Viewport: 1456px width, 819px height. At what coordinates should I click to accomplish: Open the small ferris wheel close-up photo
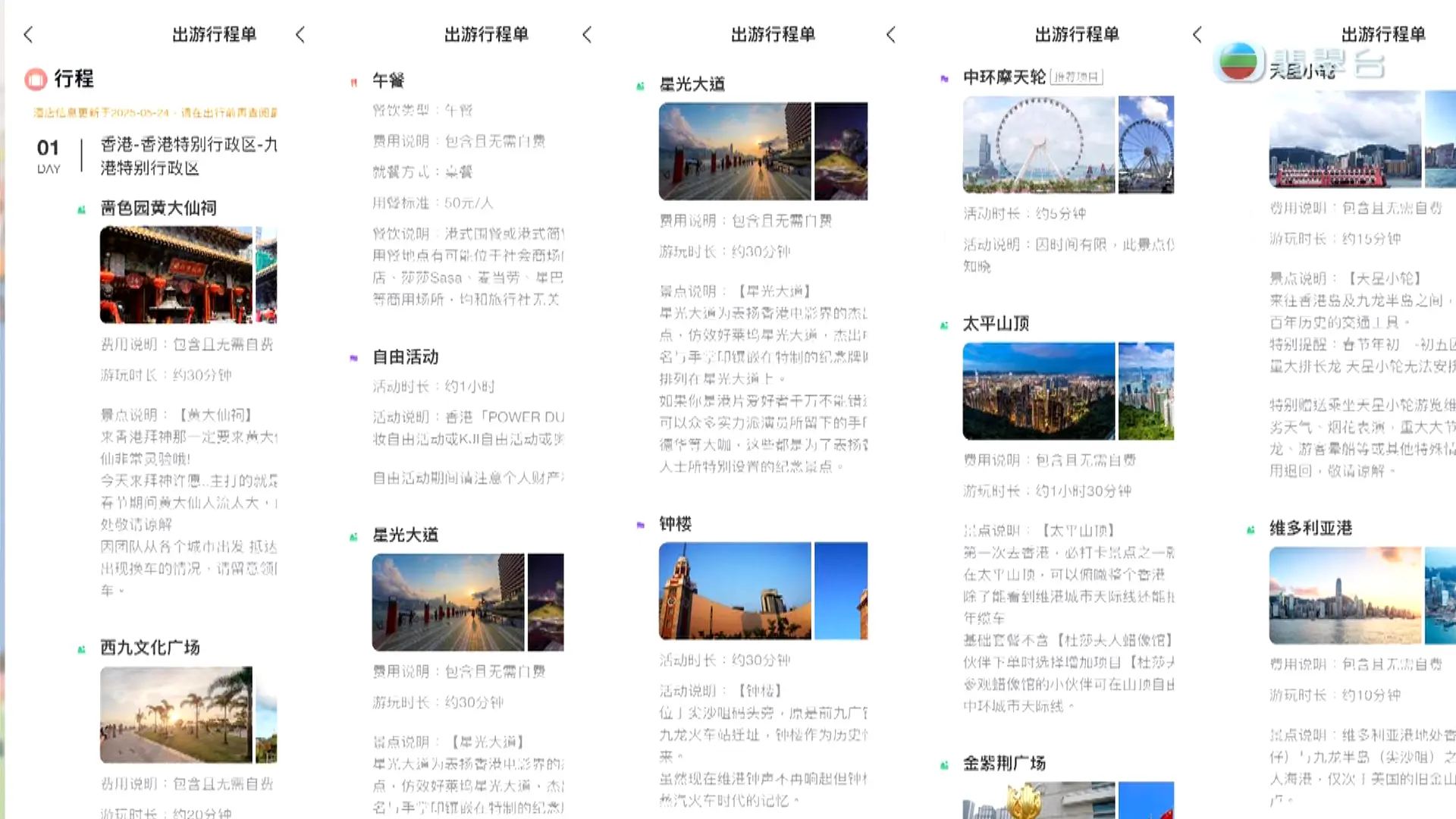click(1146, 144)
